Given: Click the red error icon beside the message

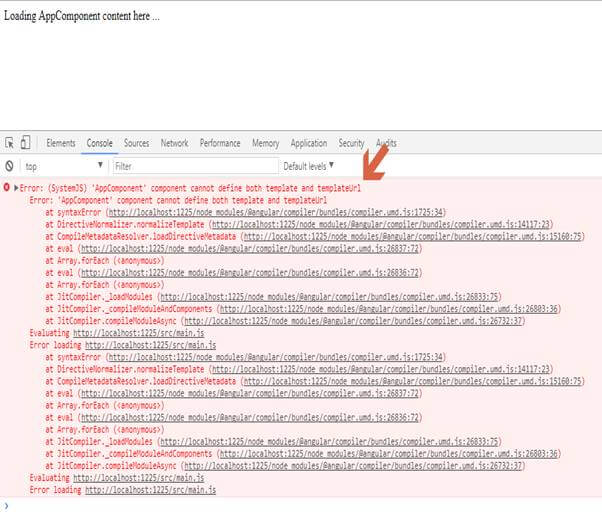Looking at the screenshot, I should pyautogui.click(x=7, y=187).
